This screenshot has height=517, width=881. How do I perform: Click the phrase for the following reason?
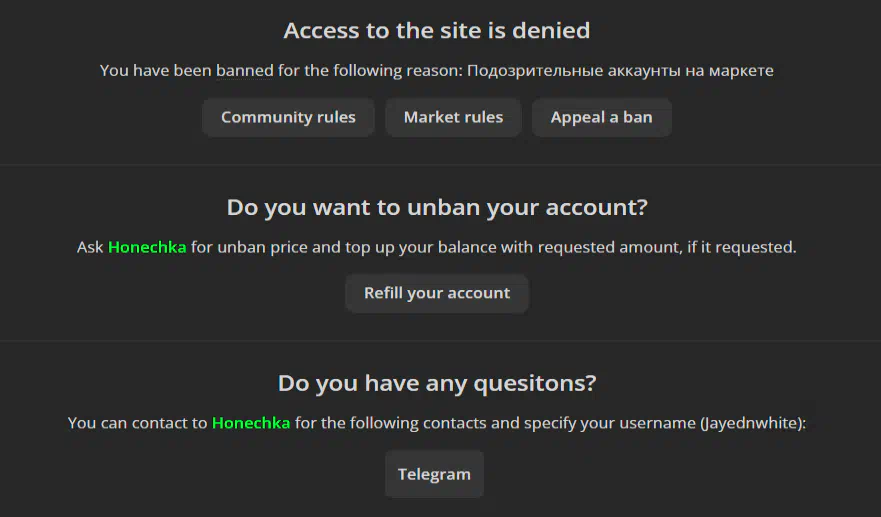370,71
